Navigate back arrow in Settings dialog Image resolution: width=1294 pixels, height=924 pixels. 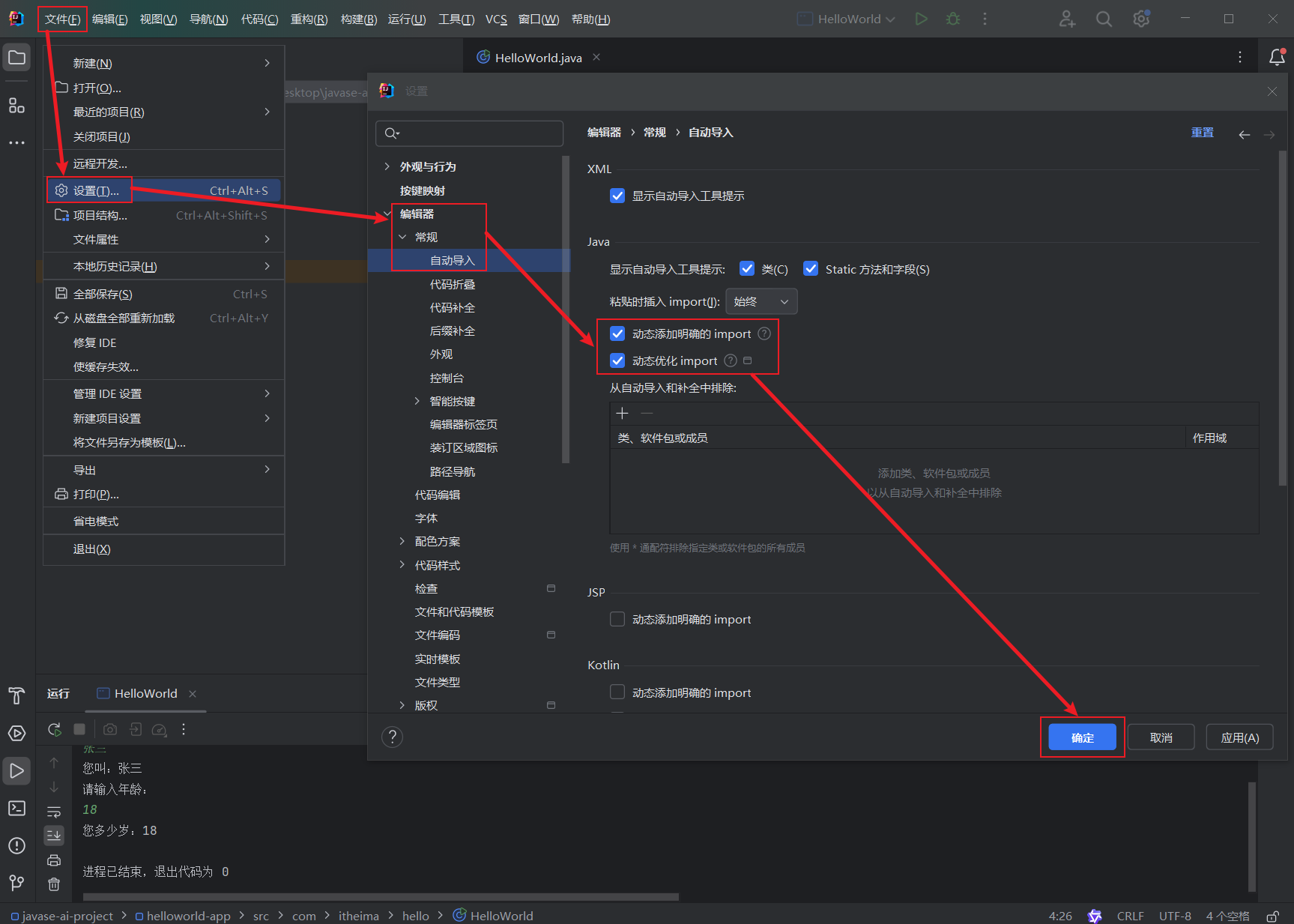(x=1245, y=134)
